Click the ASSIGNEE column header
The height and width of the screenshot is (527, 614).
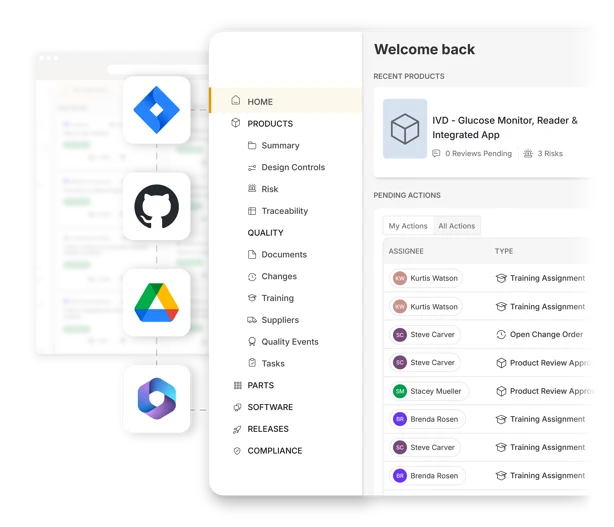coord(406,251)
